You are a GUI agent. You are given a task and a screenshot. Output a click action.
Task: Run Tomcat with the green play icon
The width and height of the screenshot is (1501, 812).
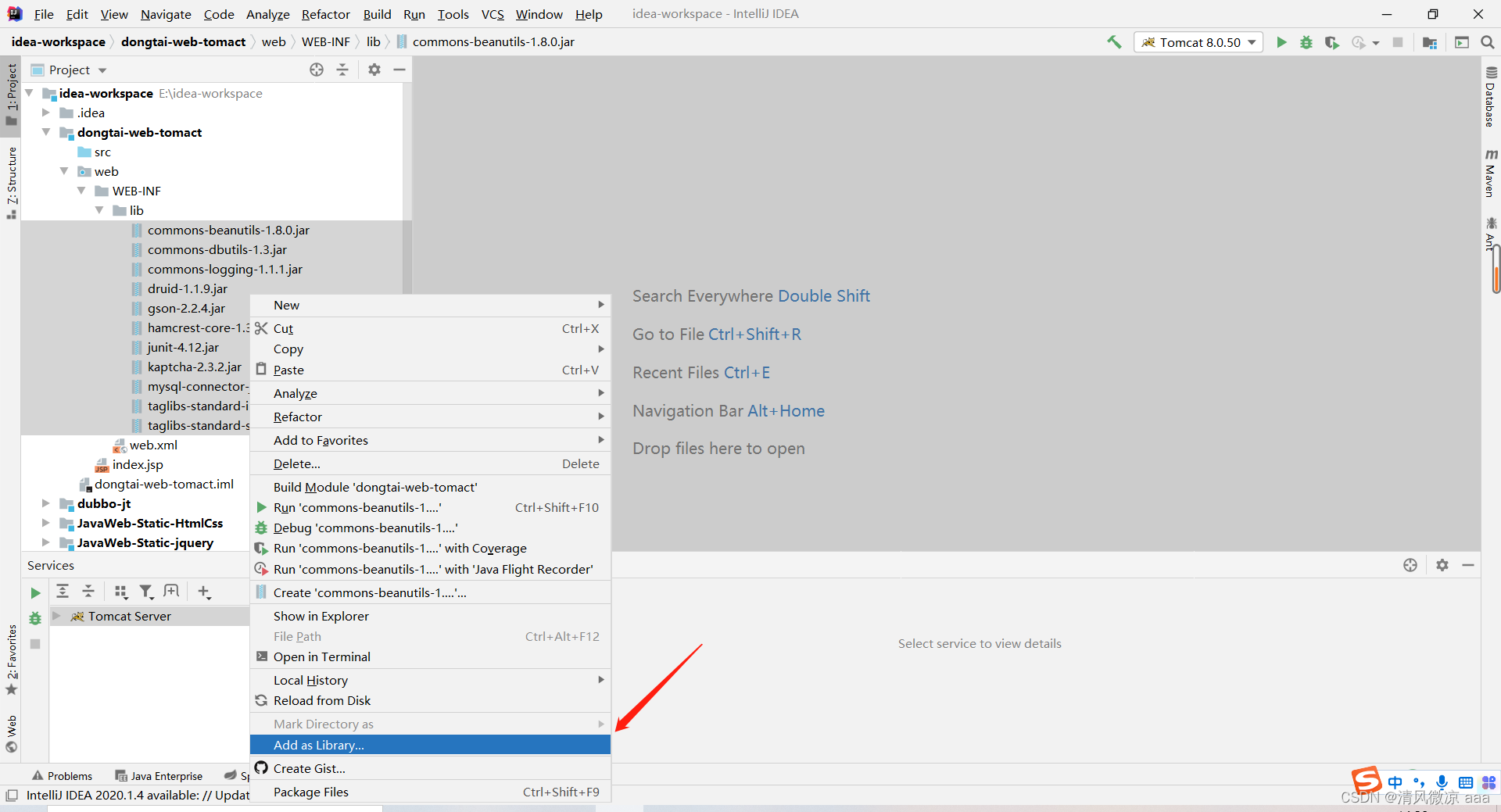point(1281,42)
